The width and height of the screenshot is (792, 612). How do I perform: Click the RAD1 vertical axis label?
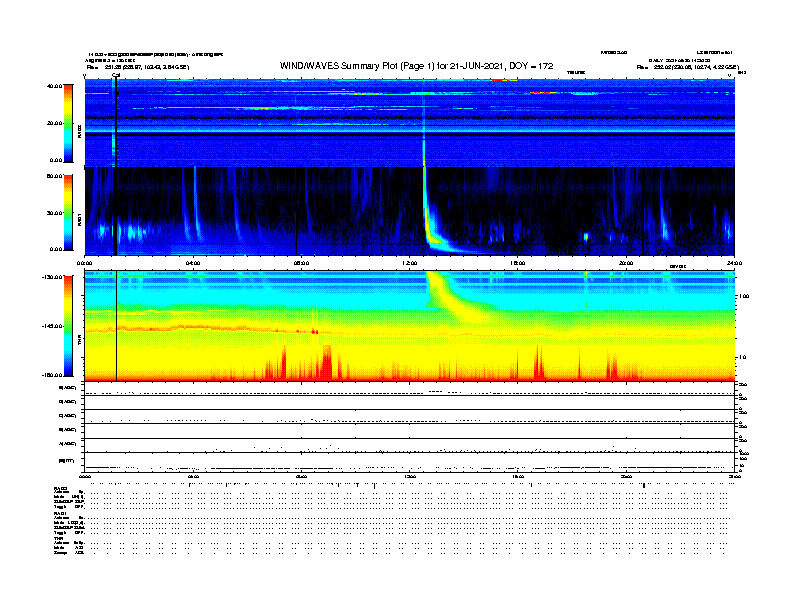pos(79,219)
